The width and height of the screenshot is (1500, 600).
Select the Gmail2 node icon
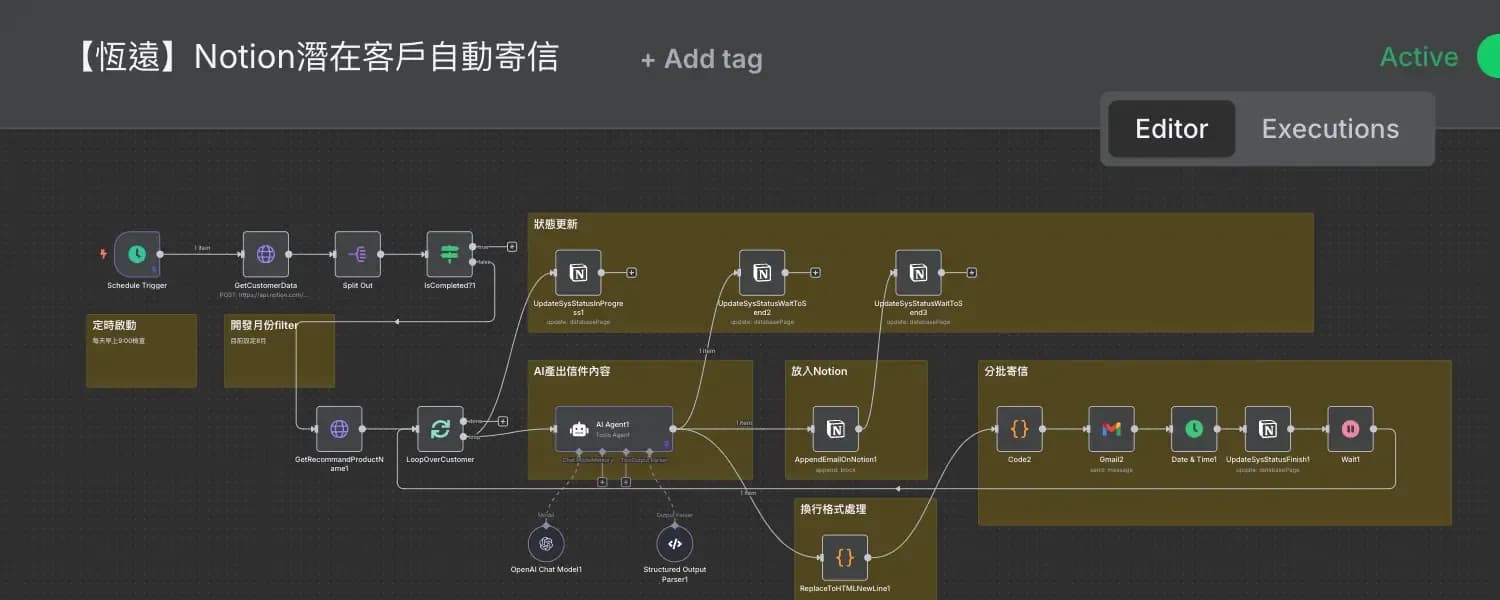pos(1111,428)
